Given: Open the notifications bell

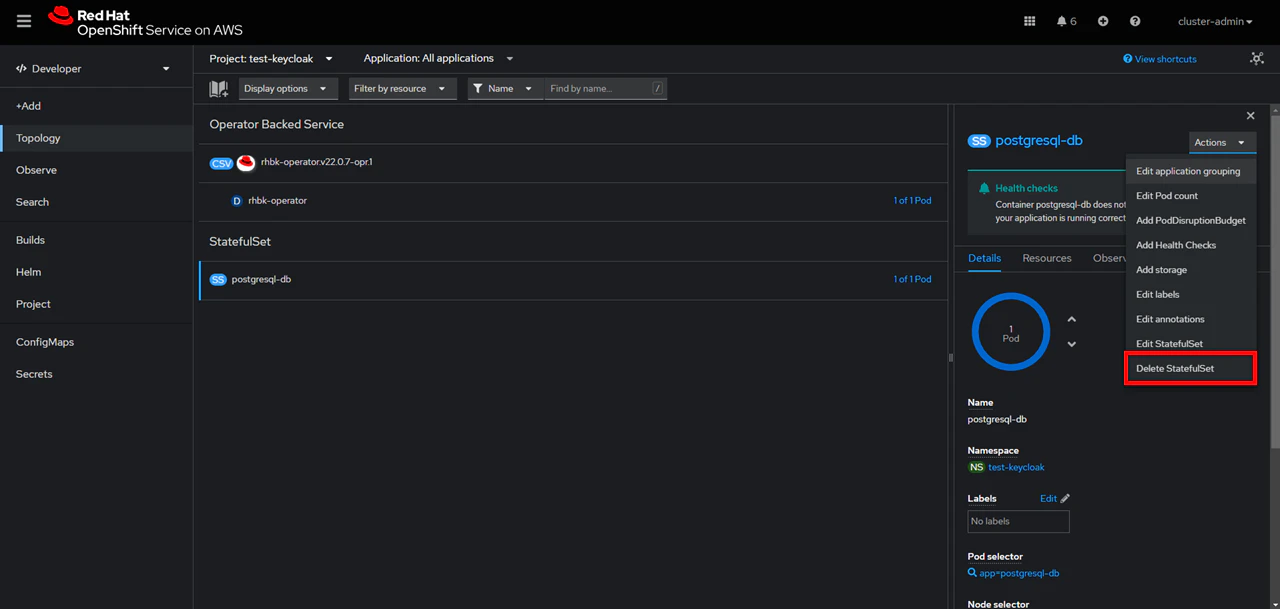Looking at the screenshot, I should pyautogui.click(x=1062, y=21).
